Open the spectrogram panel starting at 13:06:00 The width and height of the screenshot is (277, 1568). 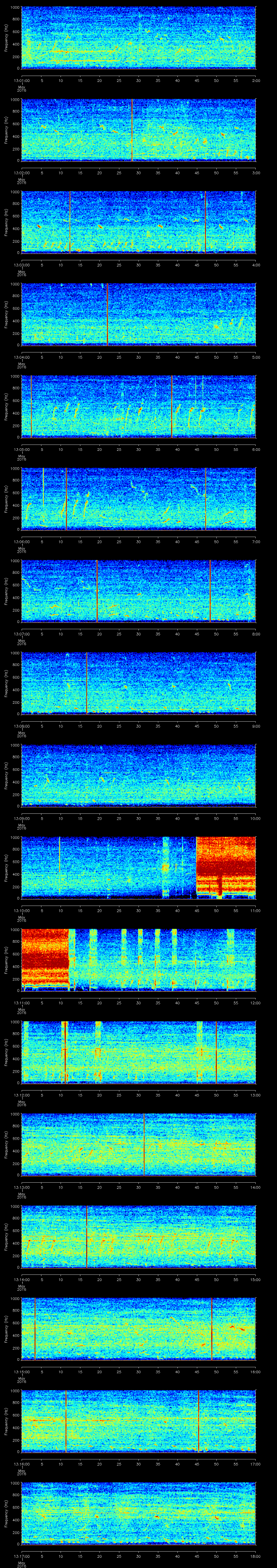tap(139, 499)
